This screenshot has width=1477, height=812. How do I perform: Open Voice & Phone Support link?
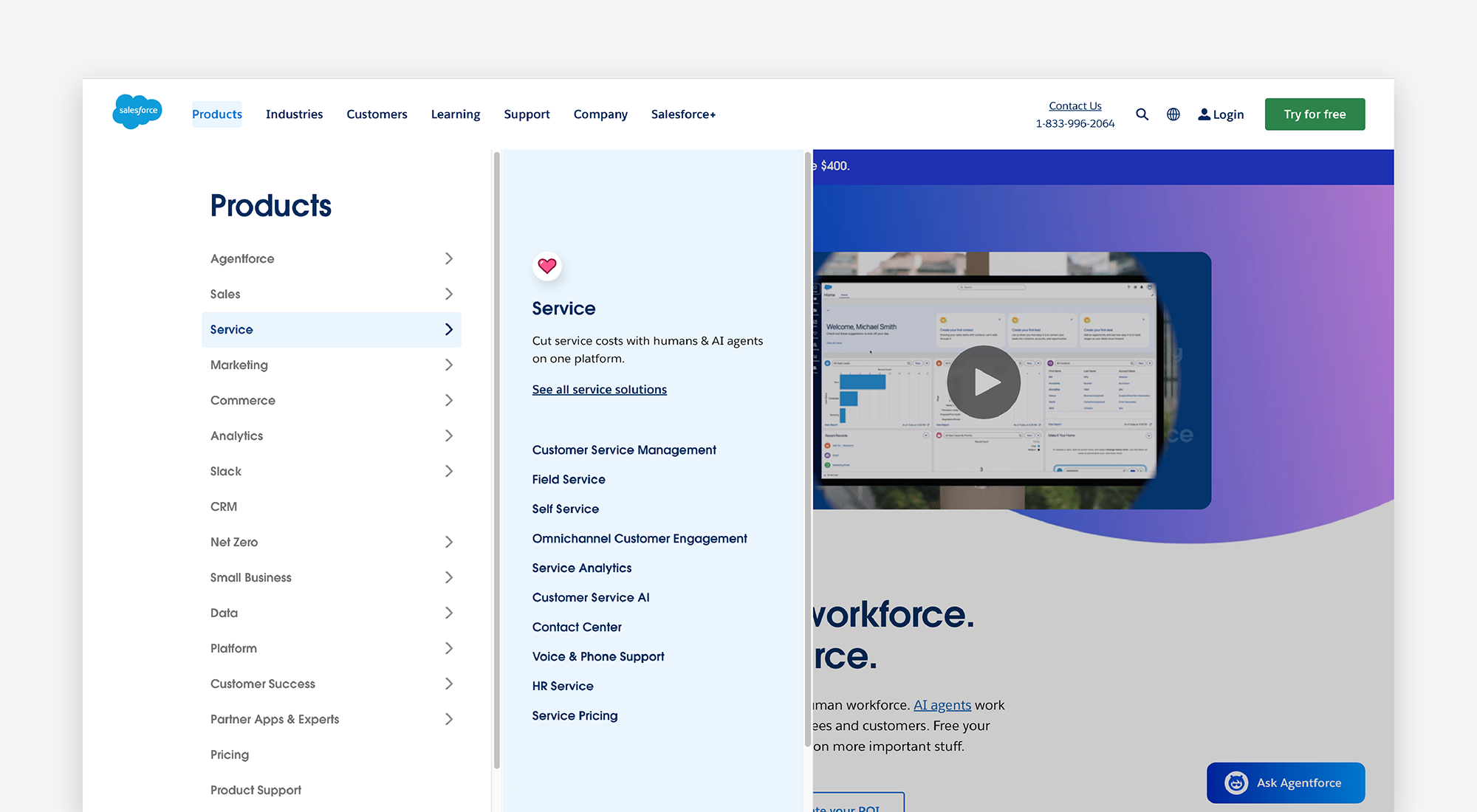tap(598, 656)
